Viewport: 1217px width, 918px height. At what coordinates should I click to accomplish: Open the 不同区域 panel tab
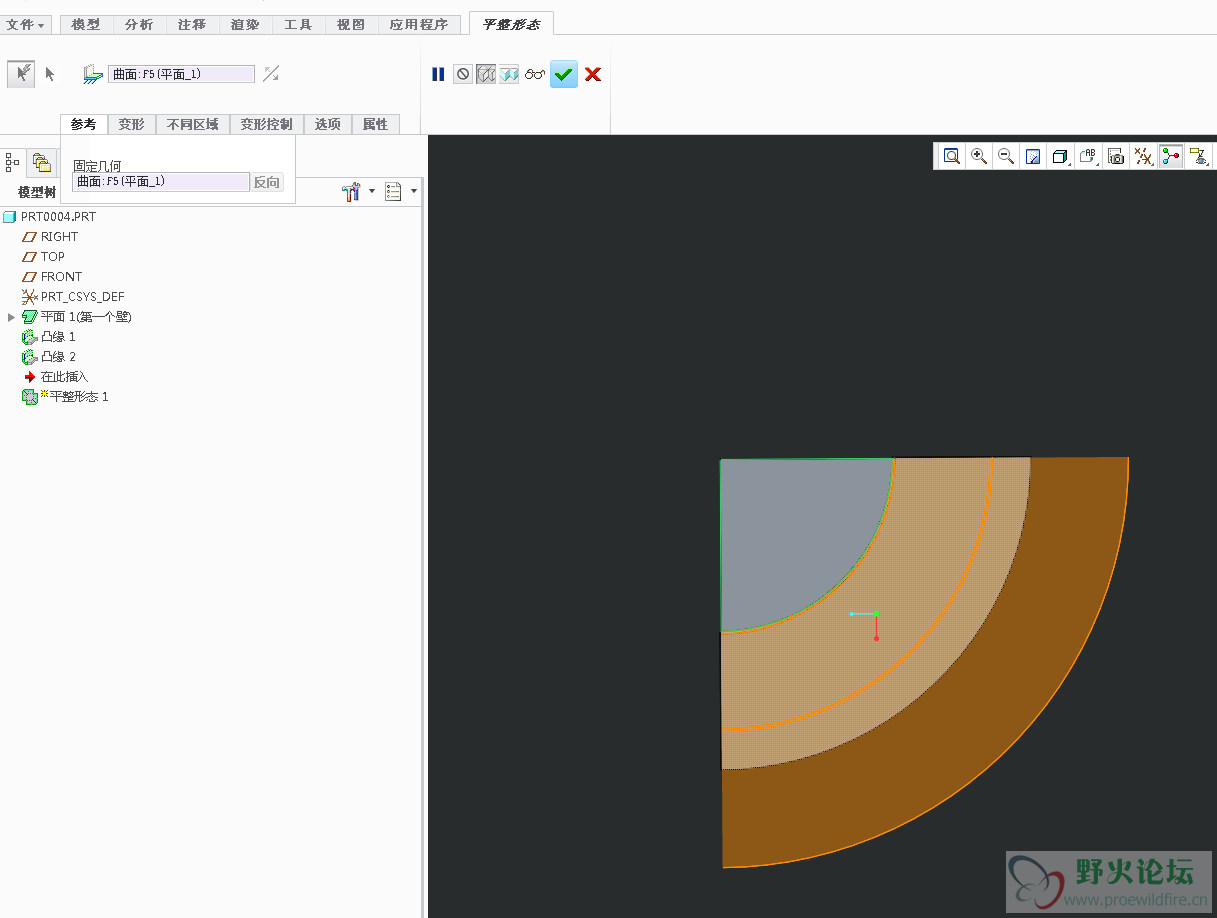(x=193, y=124)
